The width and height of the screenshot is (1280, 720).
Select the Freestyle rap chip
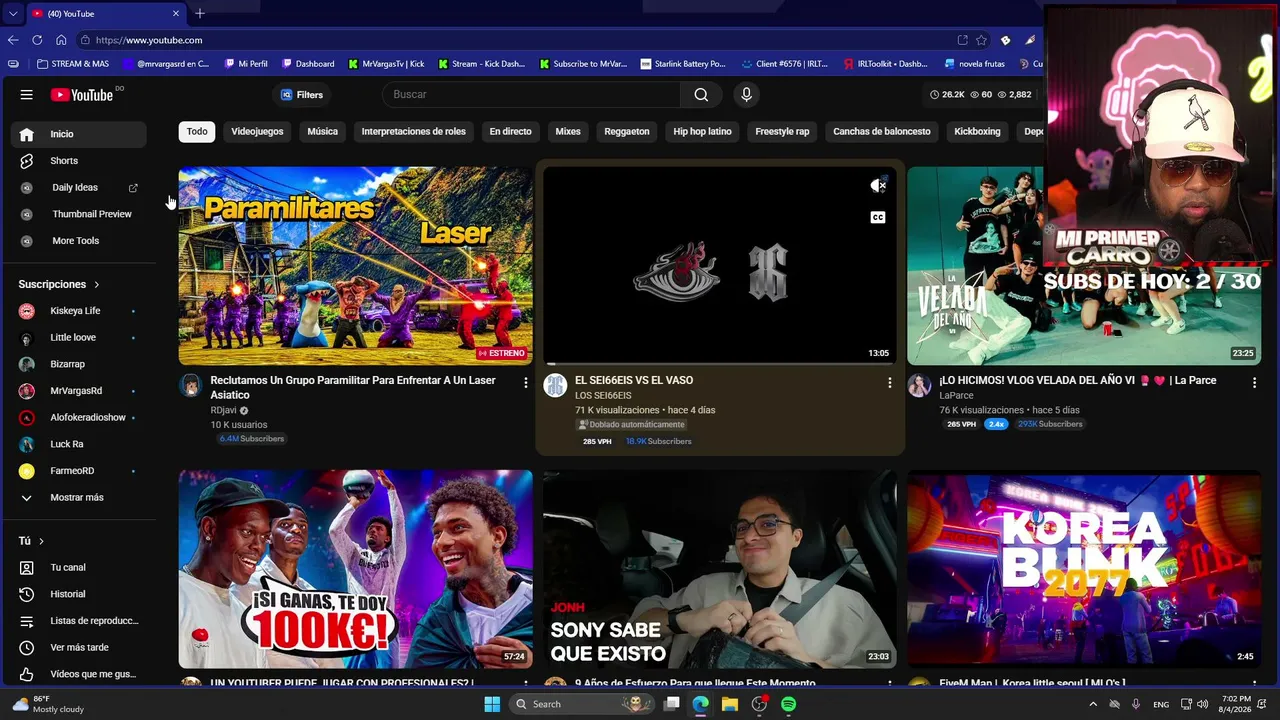click(x=782, y=132)
